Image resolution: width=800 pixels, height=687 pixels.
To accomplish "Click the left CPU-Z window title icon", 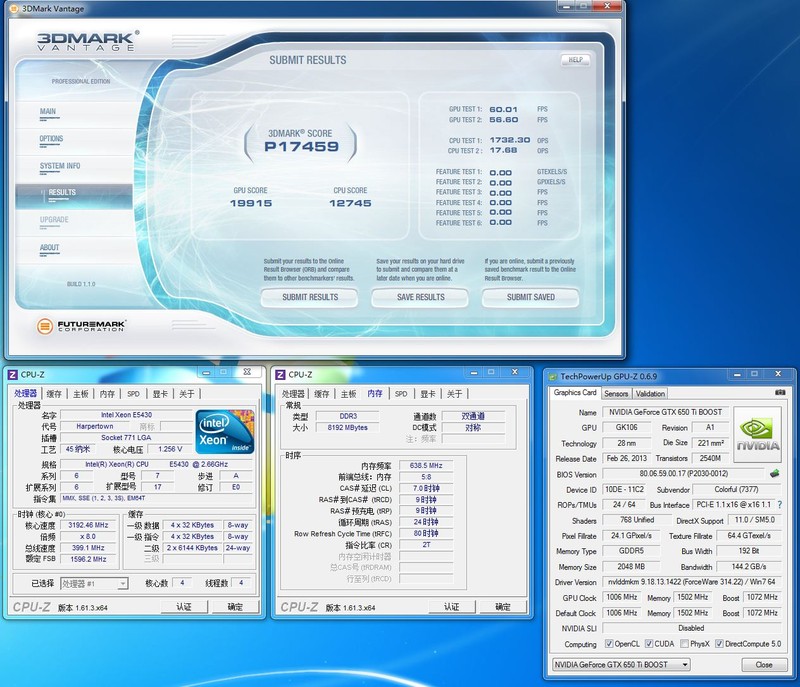I will (13, 375).
